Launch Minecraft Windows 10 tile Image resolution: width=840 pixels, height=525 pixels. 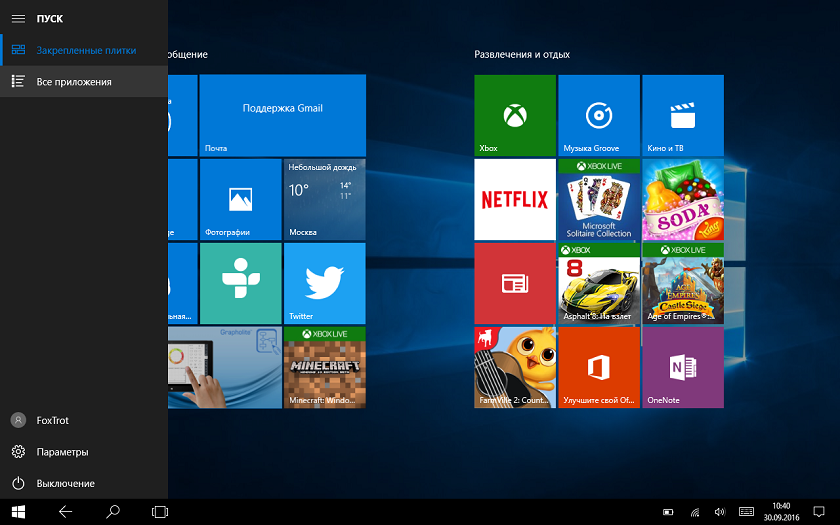point(324,367)
